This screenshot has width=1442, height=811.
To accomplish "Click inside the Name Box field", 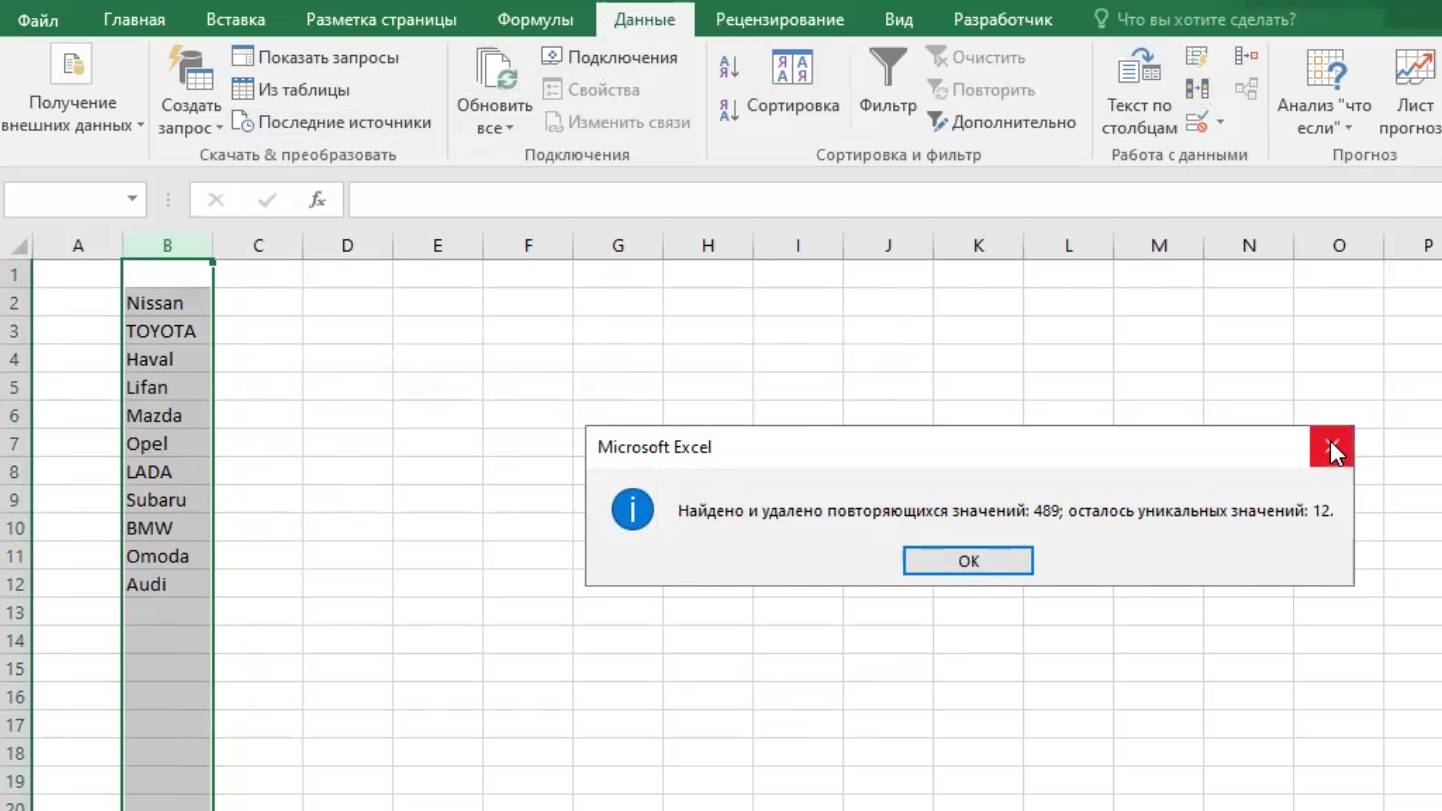I will [x=62, y=200].
